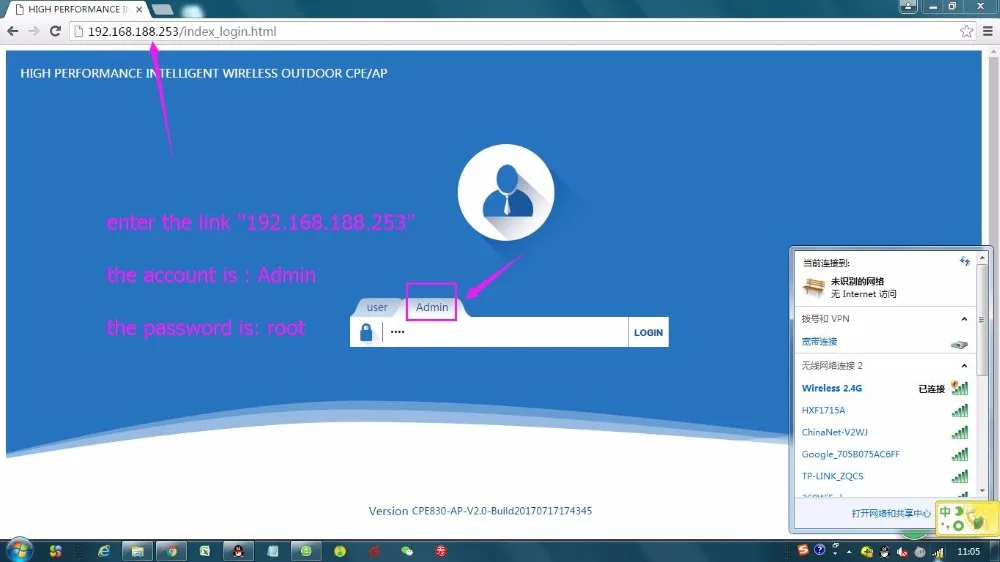Click the user avatar icon

point(506,192)
